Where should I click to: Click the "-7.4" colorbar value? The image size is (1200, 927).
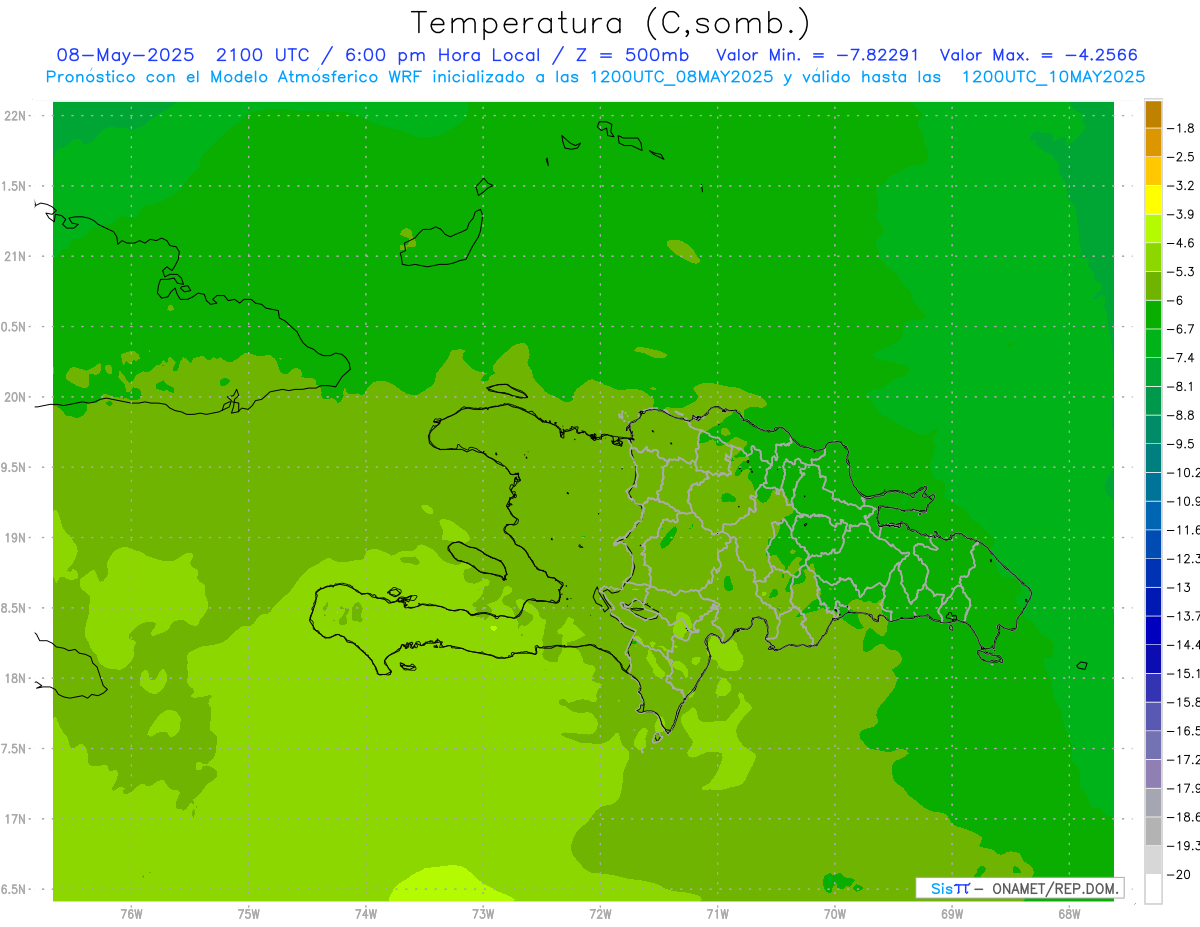(x=1181, y=358)
